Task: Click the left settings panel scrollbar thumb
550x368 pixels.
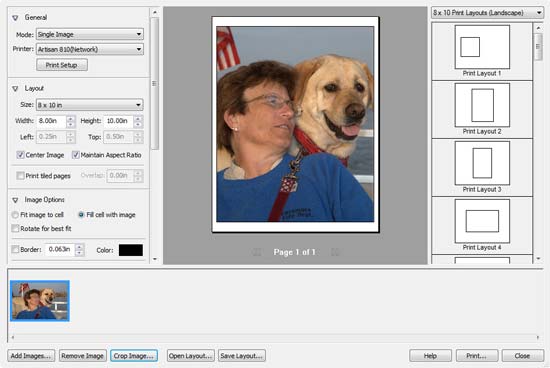Action: point(155,83)
